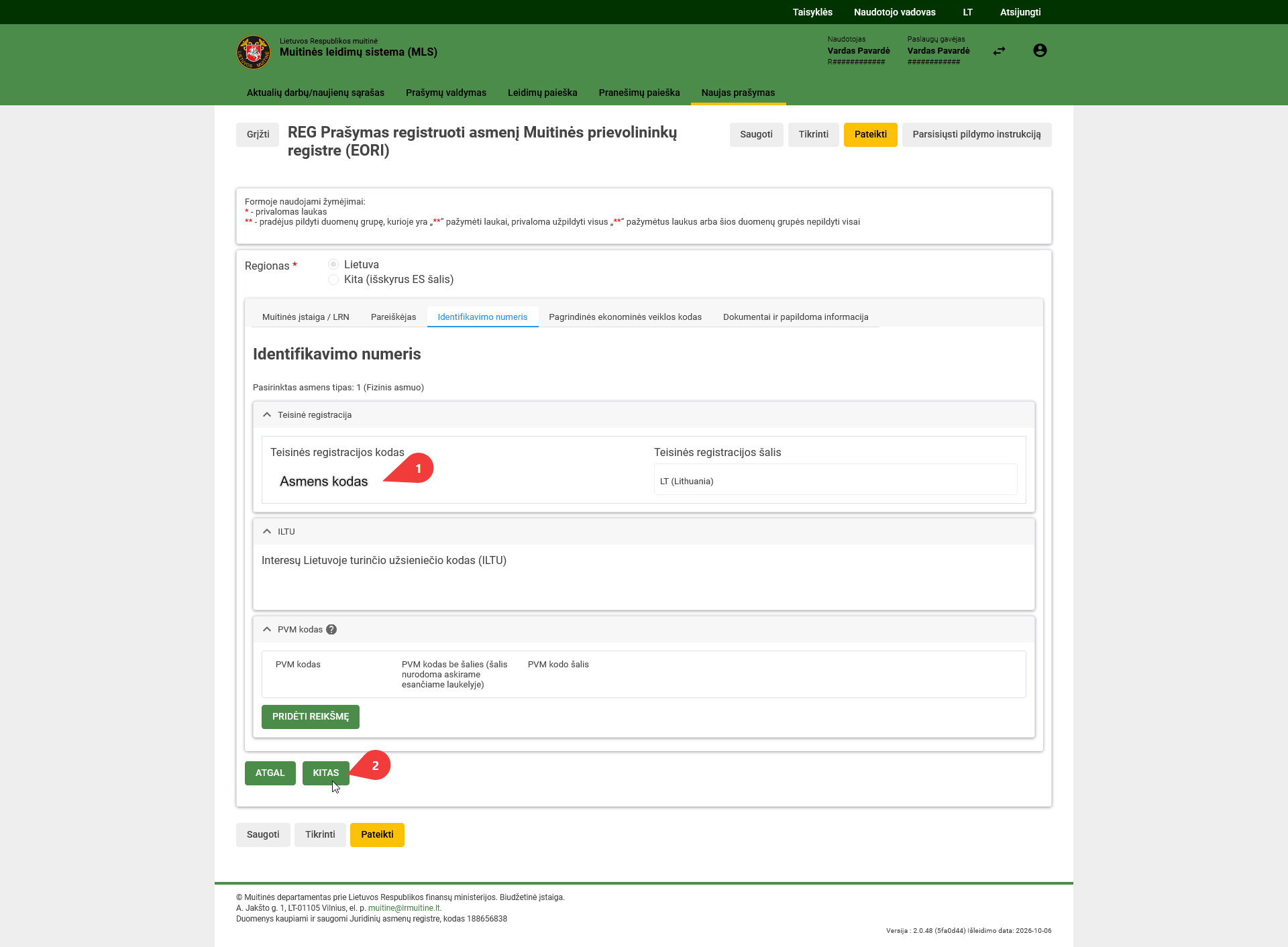This screenshot has width=1288, height=947.
Task: Click the bottom Pateikti button
Action: pos(377,835)
